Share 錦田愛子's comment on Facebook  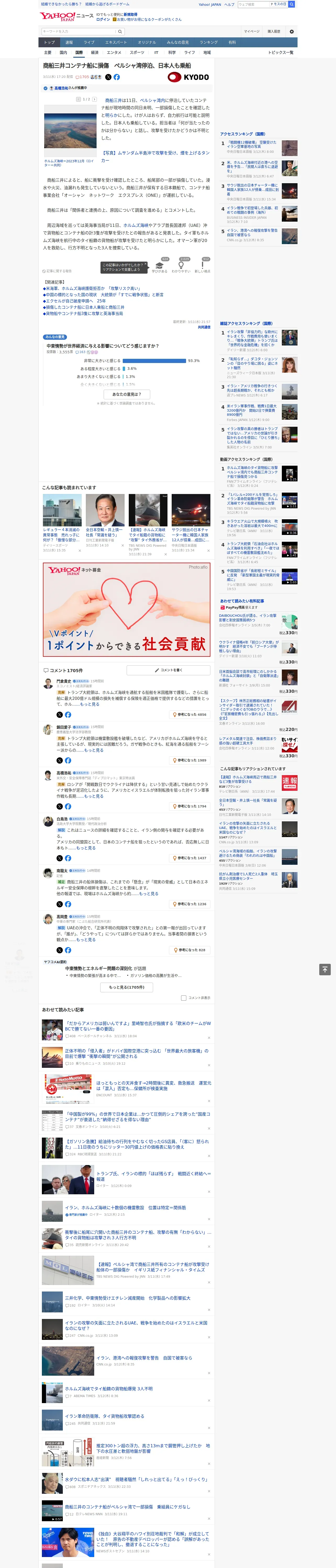click(68, 760)
